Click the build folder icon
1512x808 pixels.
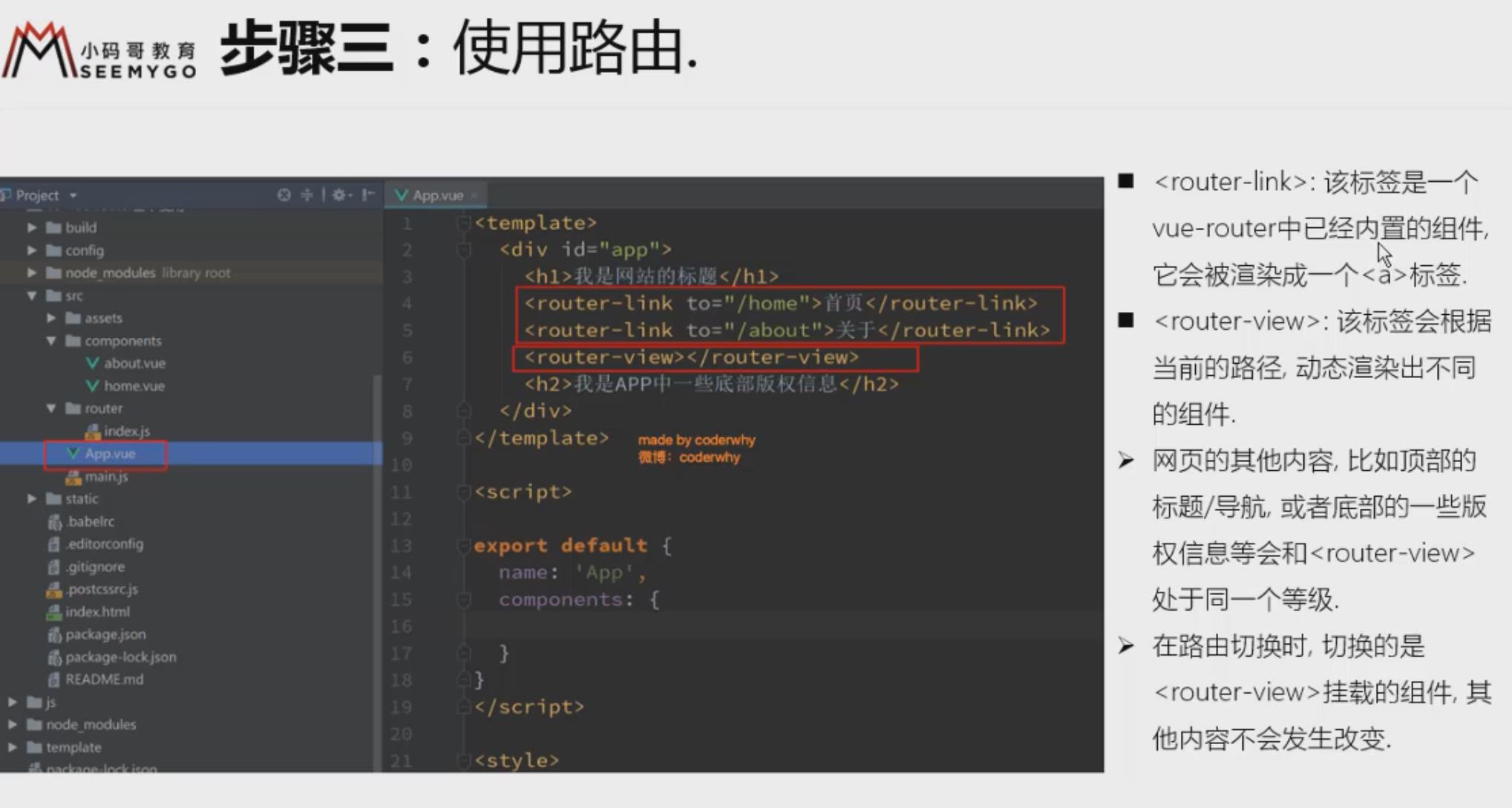click(53, 227)
